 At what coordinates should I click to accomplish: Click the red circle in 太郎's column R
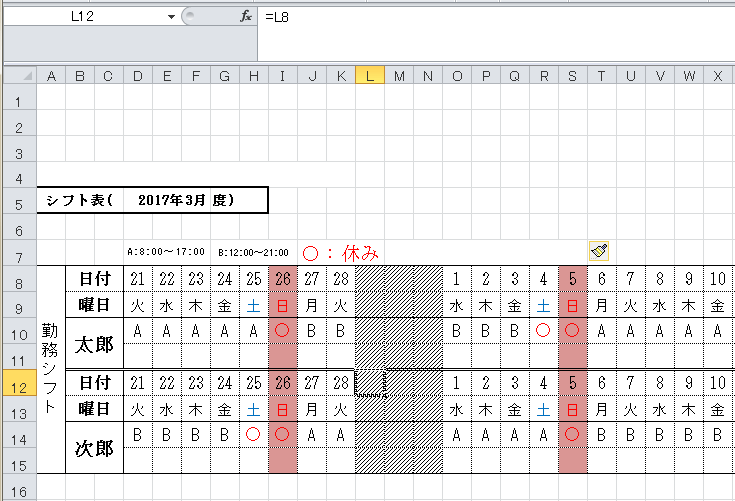(543, 330)
